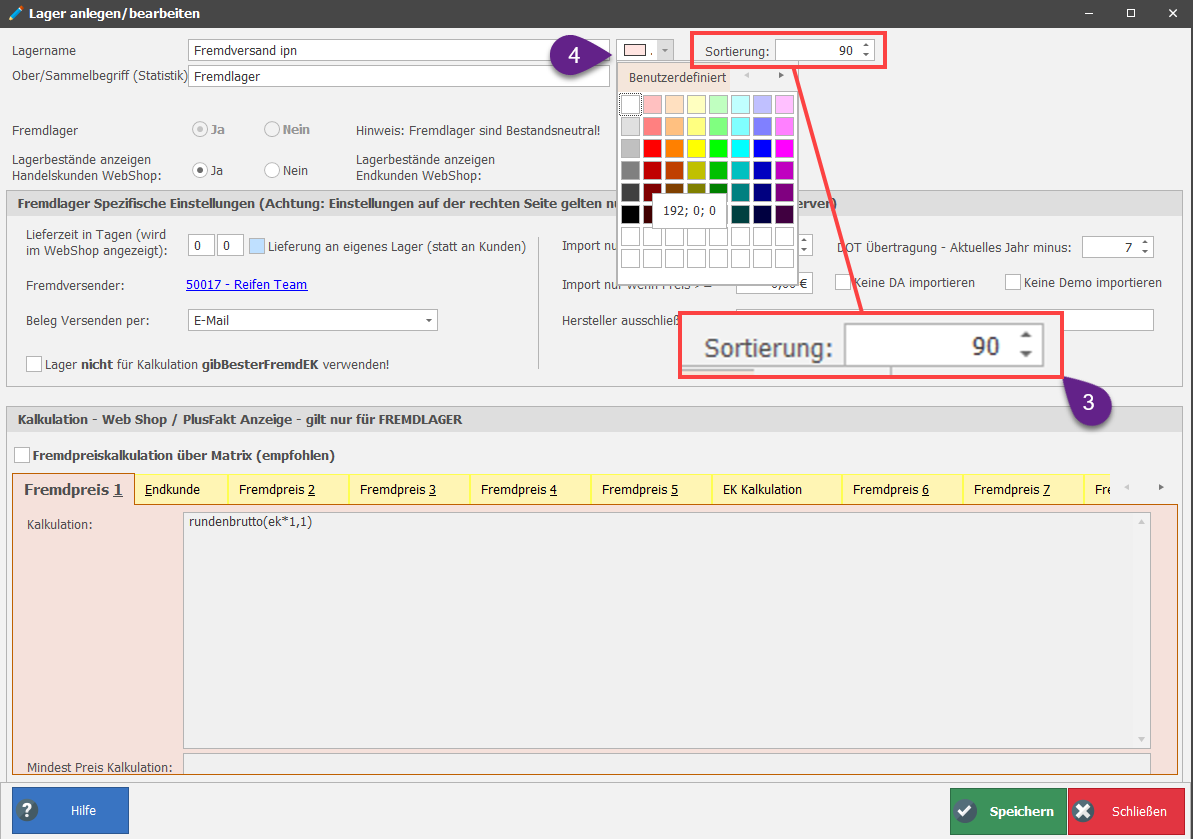Decrease Sortierung value with down arrow
1193x839 pixels.
[x=866, y=55]
